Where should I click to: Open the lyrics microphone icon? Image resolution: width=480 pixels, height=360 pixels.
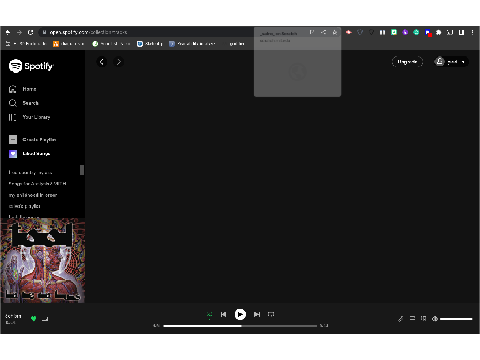point(401,319)
